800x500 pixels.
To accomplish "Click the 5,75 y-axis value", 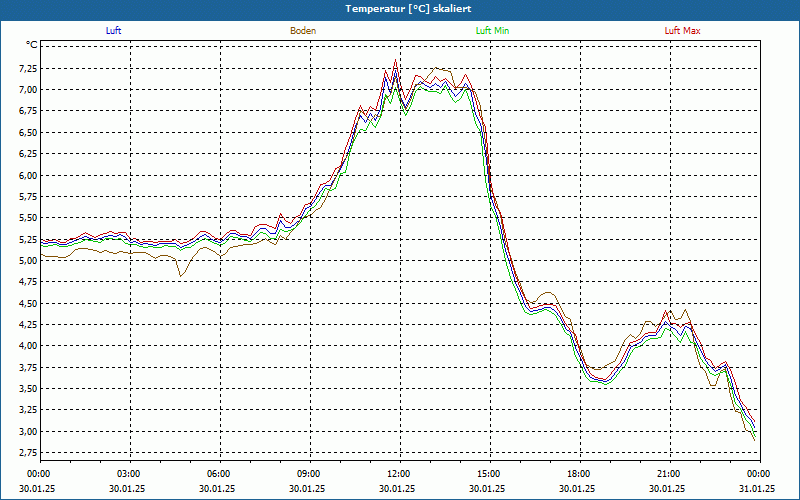I will pyautogui.click(x=28, y=197).
